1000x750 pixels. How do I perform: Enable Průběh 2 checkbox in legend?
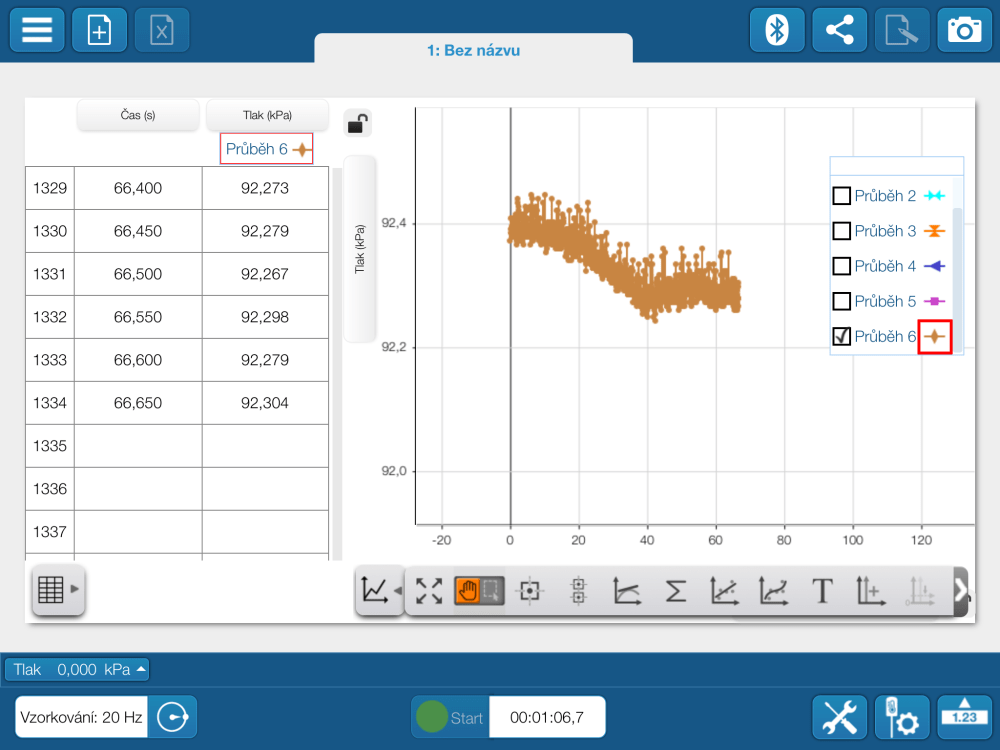pos(842,196)
